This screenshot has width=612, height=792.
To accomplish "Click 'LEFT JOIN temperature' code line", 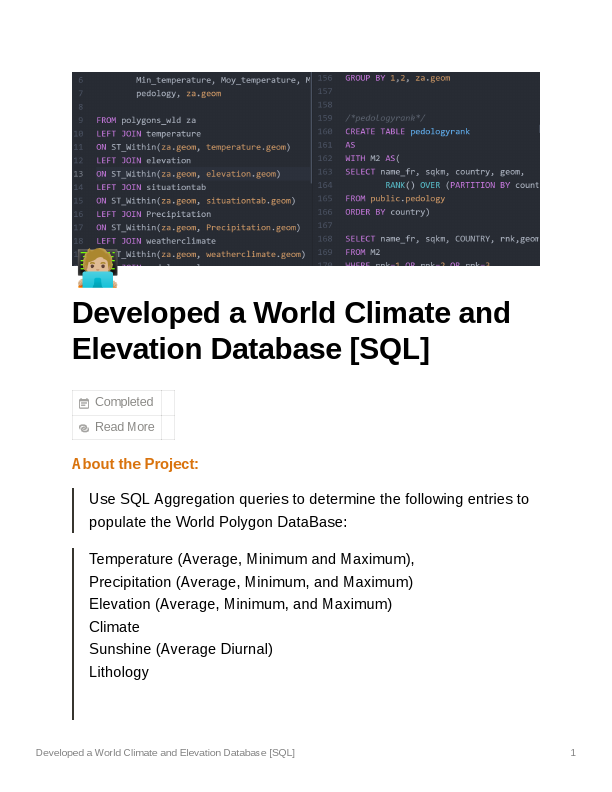I will (x=148, y=133).
